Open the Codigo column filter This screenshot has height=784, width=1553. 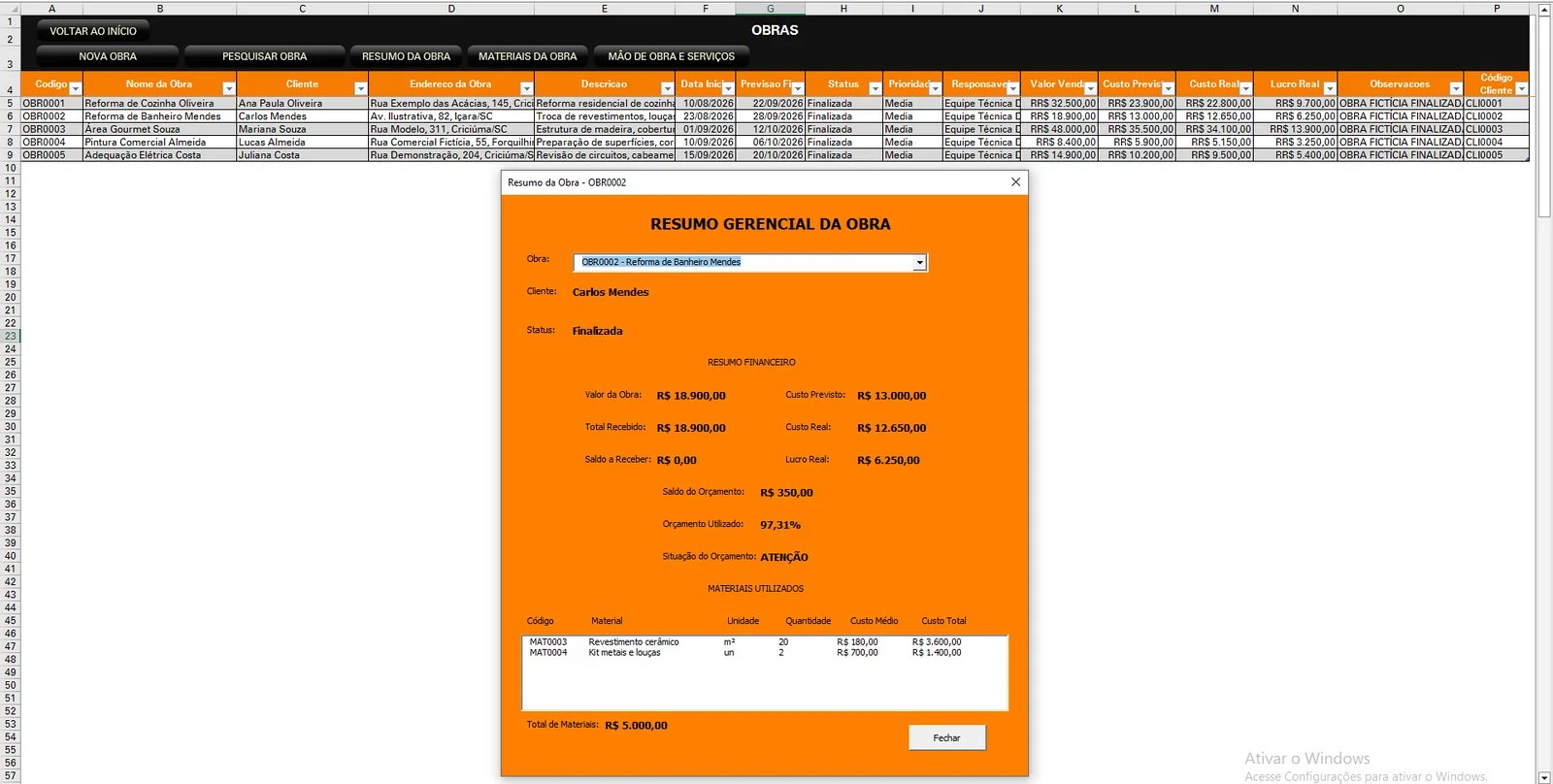(x=75, y=89)
